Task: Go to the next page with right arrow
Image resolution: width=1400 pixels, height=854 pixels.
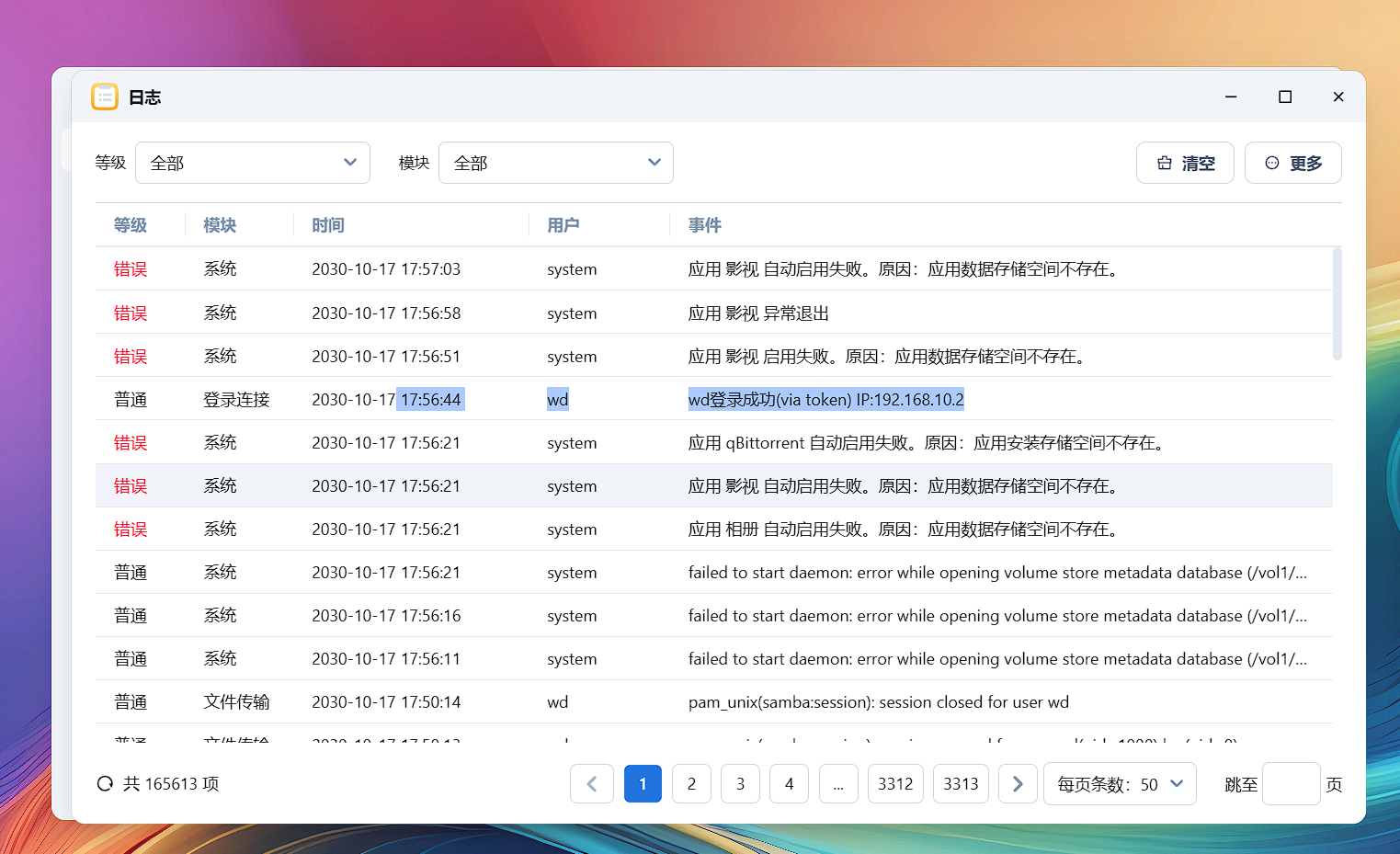Action: click(1018, 784)
